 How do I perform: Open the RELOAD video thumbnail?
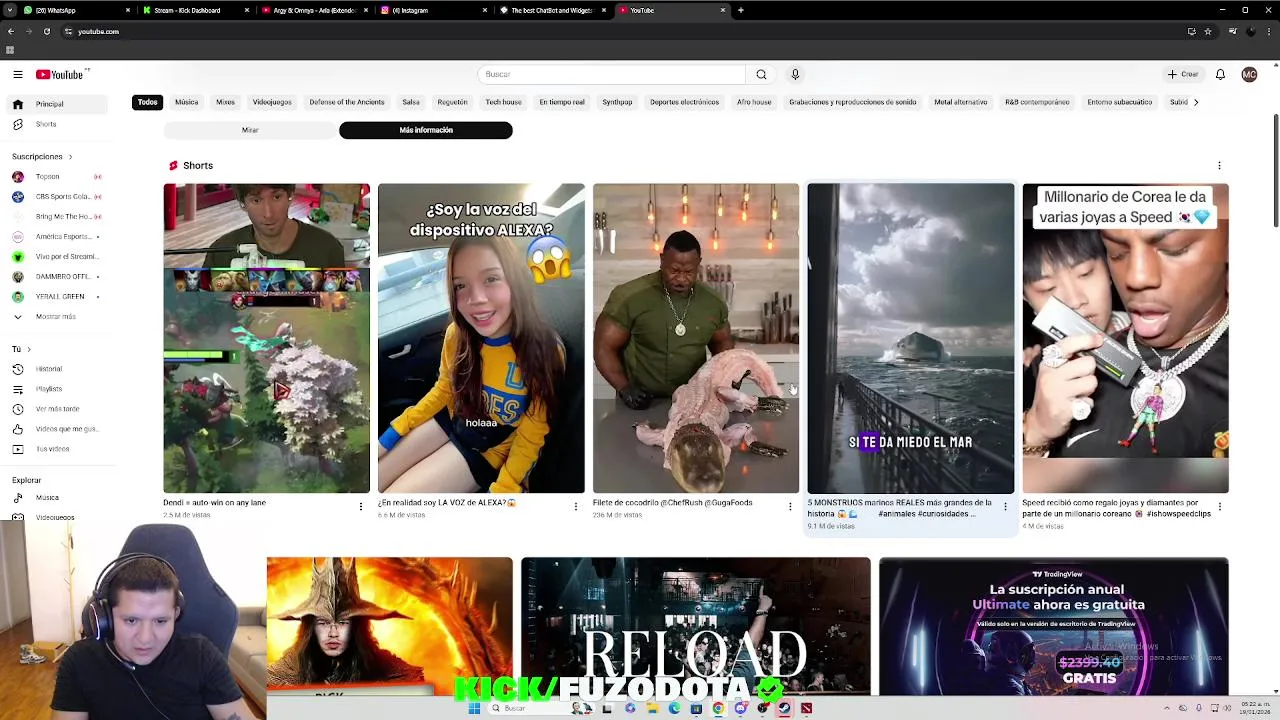pos(696,626)
